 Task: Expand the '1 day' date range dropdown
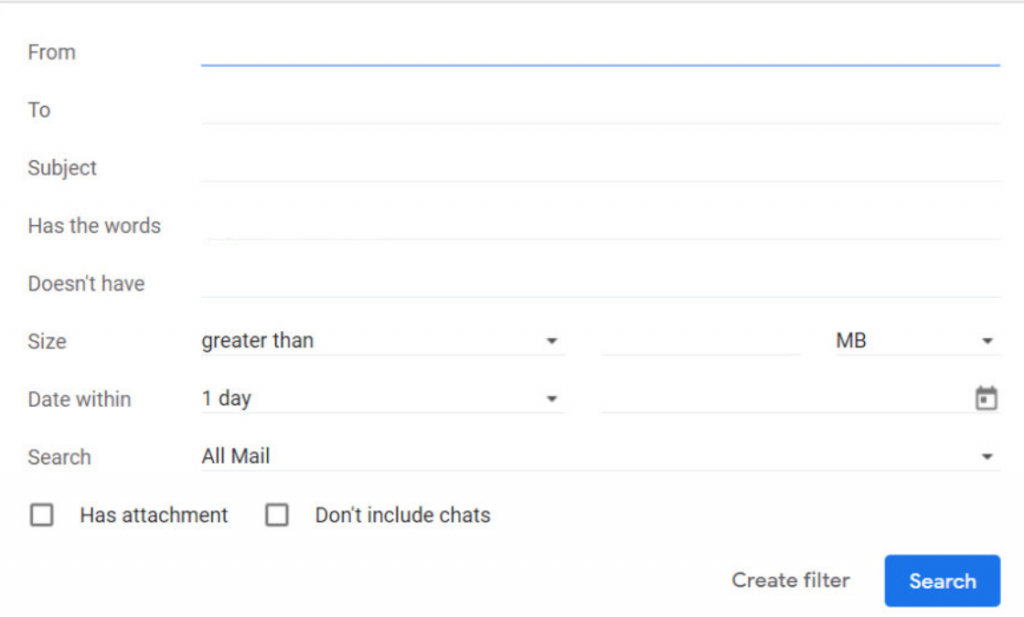click(x=383, y=398)
